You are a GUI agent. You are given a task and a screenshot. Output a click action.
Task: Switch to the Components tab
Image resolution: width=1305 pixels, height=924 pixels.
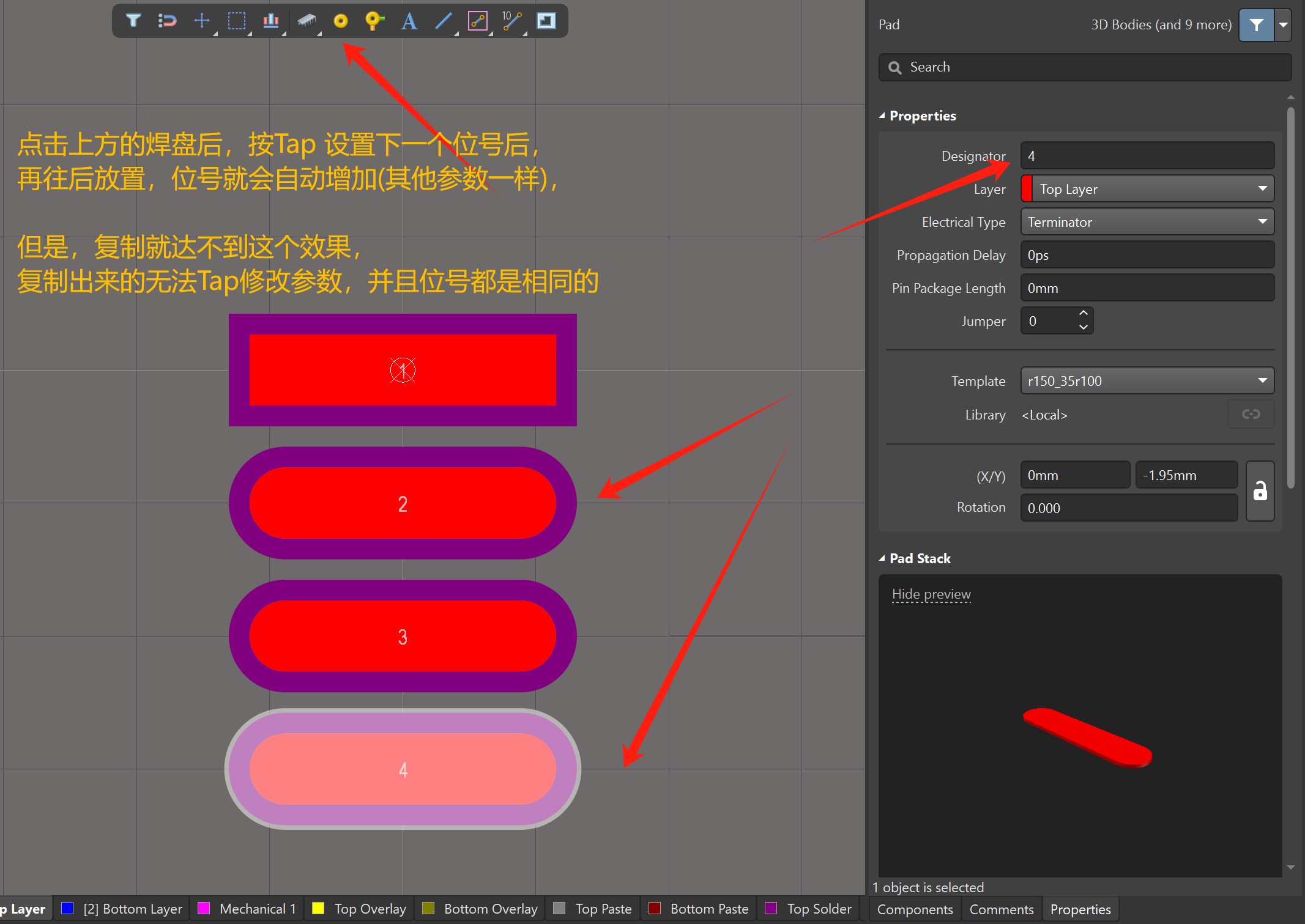(915, 909)
